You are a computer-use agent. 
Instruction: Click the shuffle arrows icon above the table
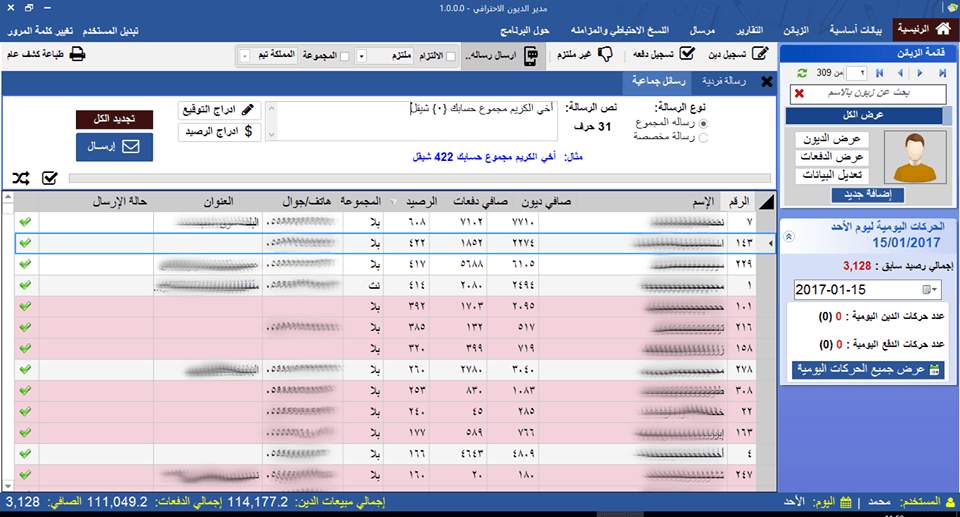coord(21,178)
